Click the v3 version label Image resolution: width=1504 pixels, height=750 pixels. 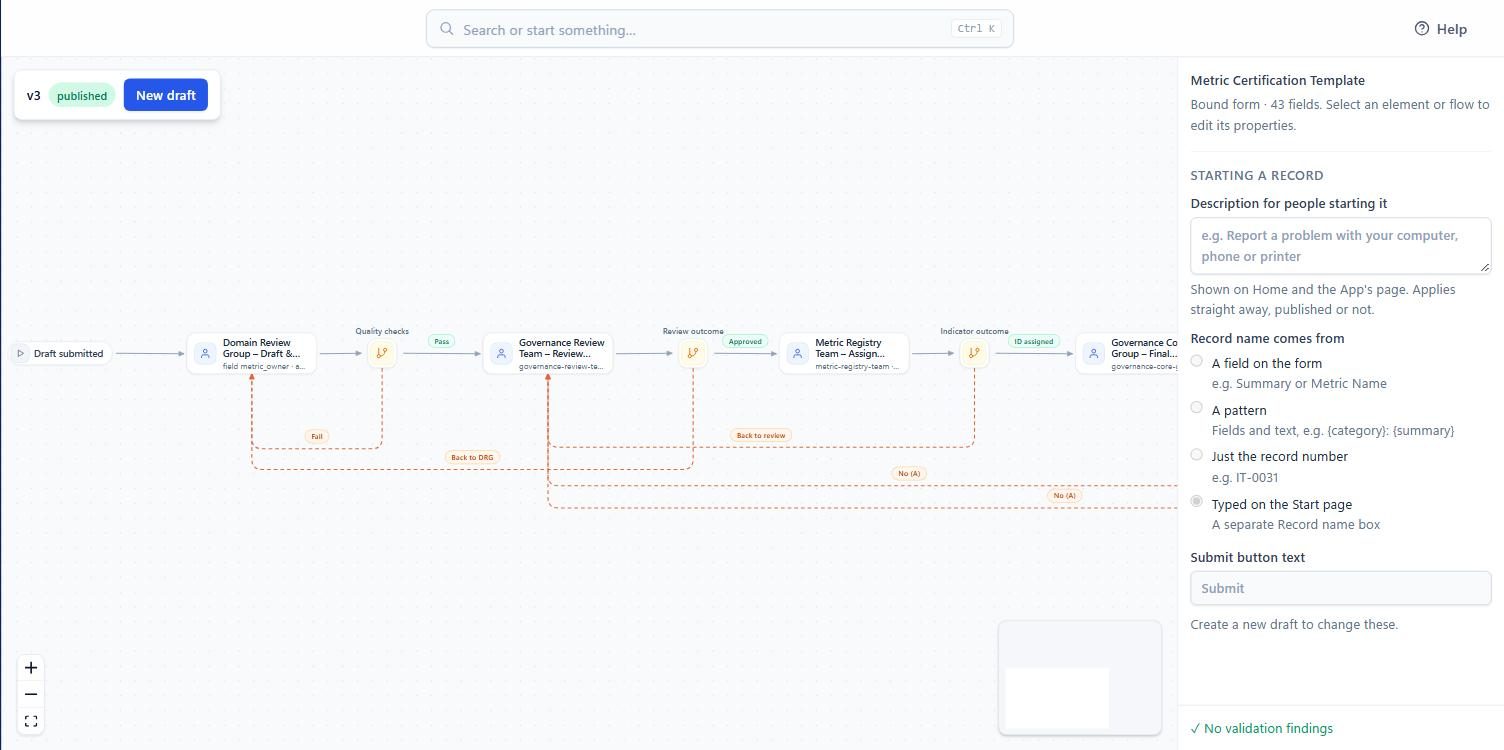pyautogui.click(x=34, y=96)
